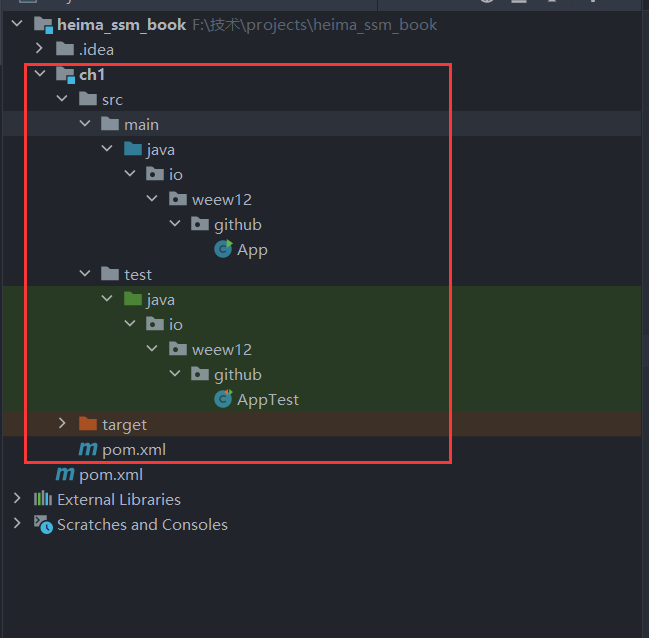Click the Maven icon of ch1 pom.xml
The width and height of the screenshot is (649, 638).
(x=88, y=449)
